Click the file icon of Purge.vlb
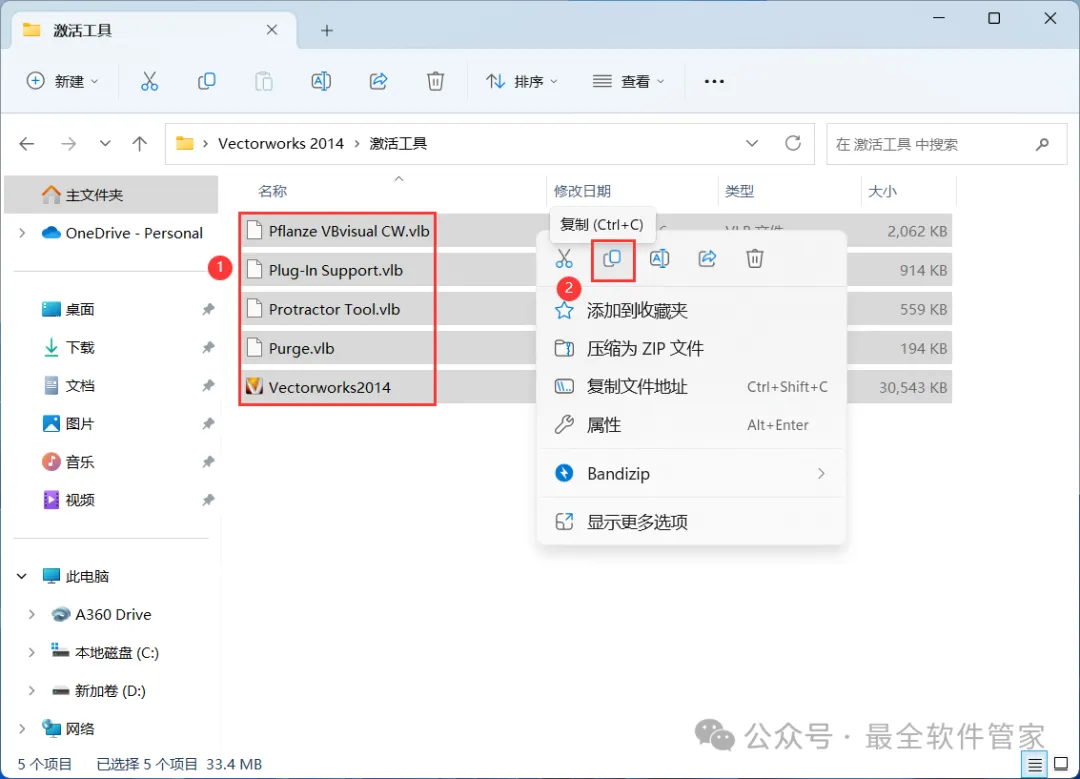This screenshot has width=1080, height=779. (254, 347)
